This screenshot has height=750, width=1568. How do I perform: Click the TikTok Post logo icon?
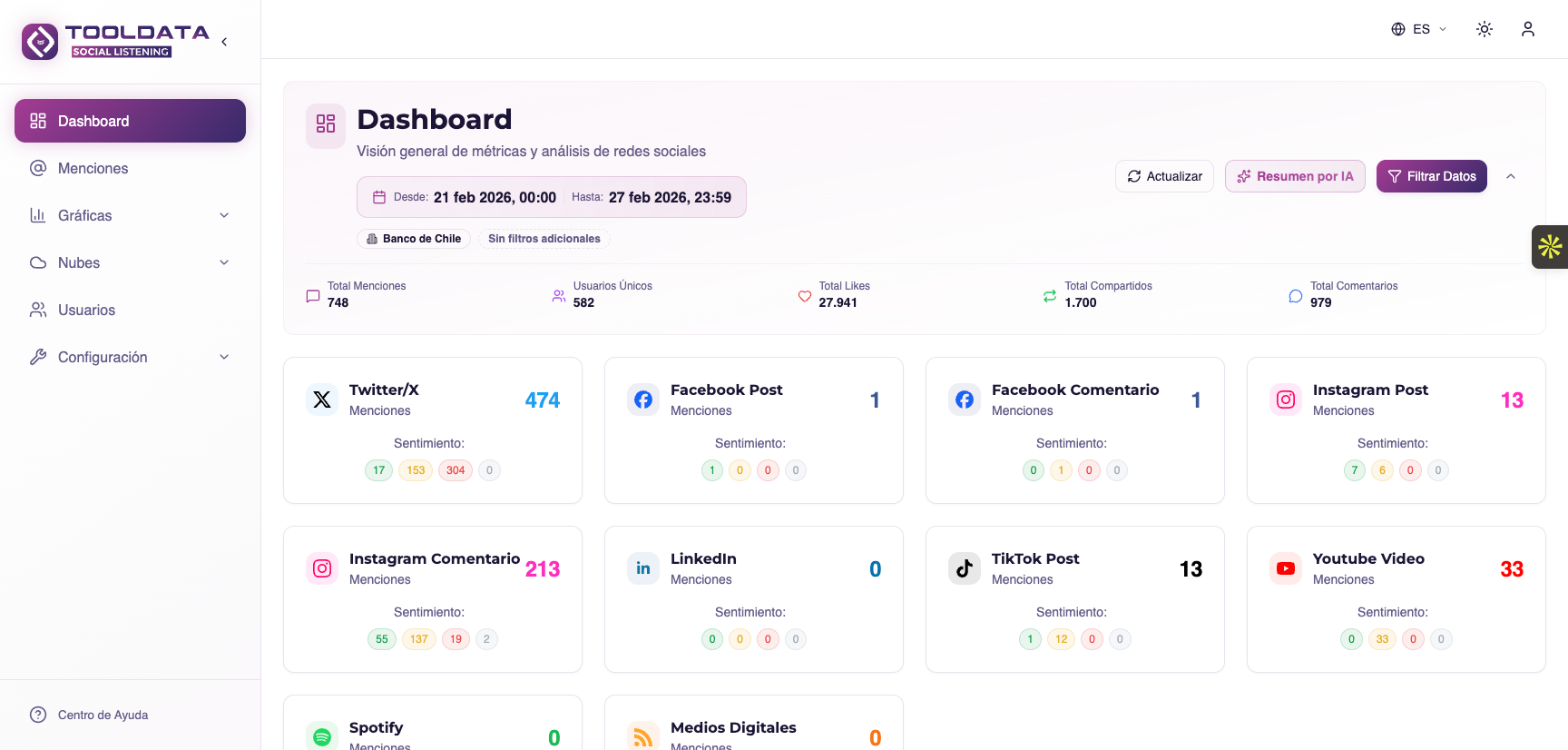pos(965,569)
